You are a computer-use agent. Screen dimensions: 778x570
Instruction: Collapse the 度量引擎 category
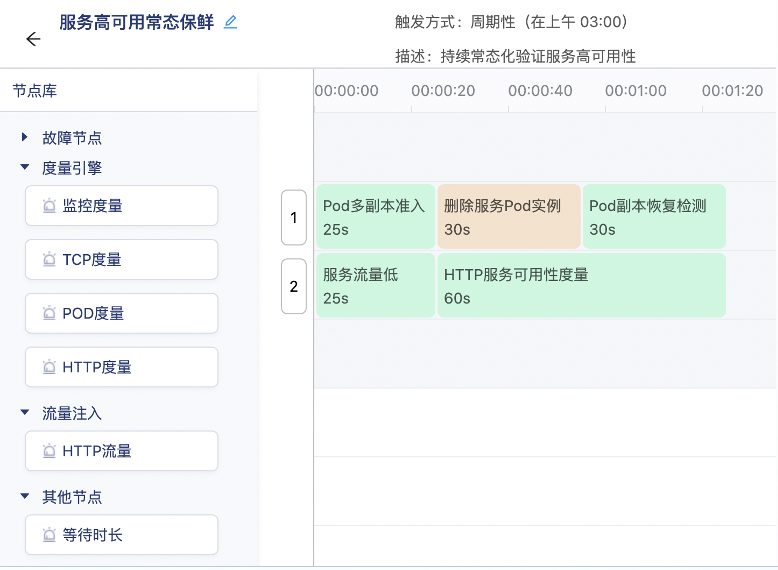tap(25, 168)
